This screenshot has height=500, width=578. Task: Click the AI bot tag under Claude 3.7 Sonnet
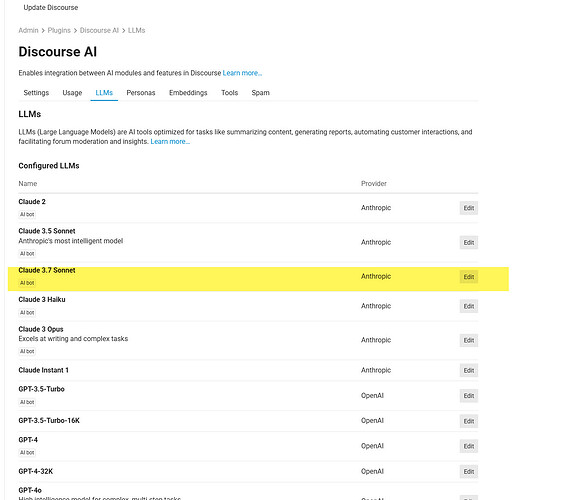click(27, 283)
